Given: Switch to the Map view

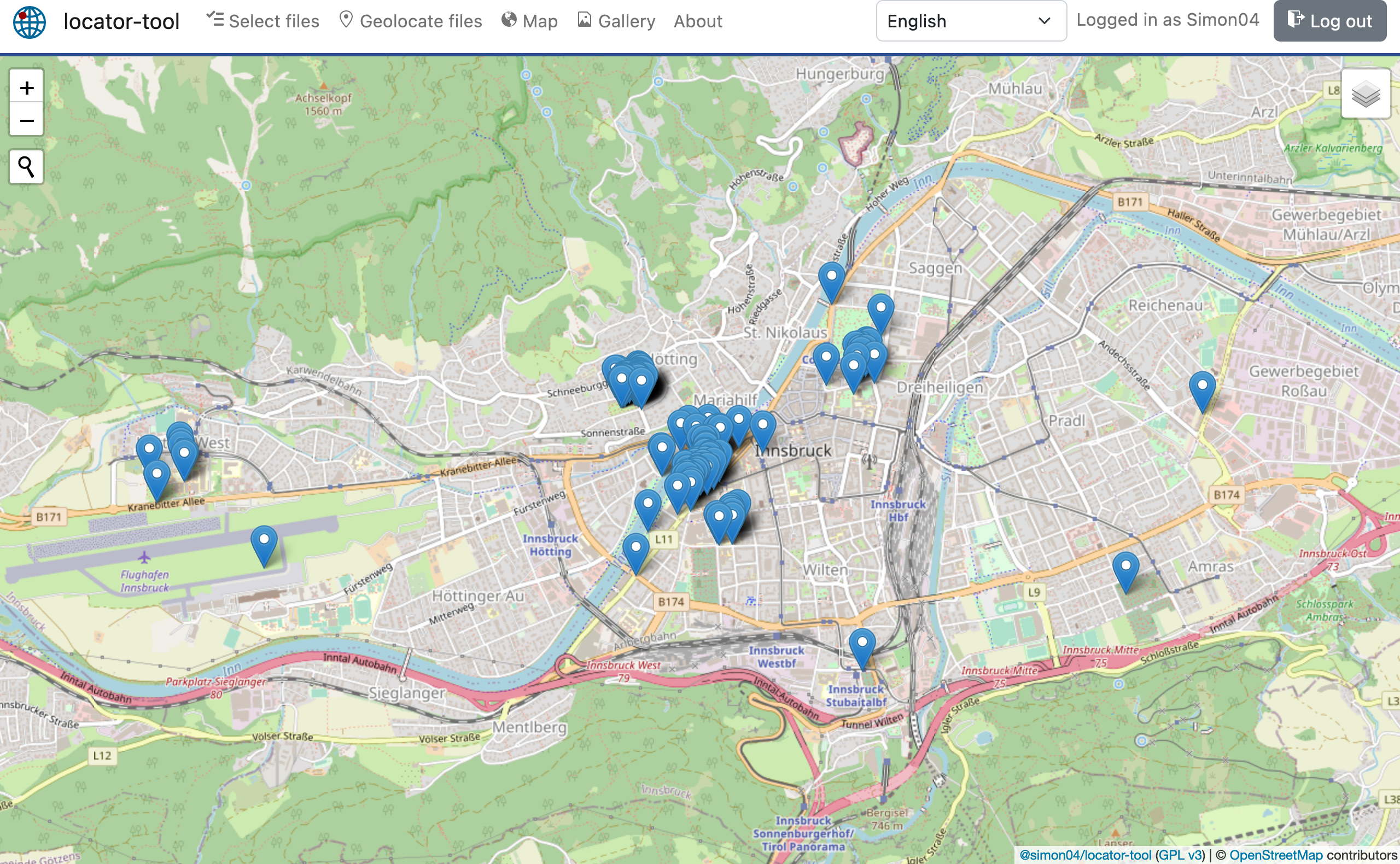Looking at the screenshot, I should 529,21.
